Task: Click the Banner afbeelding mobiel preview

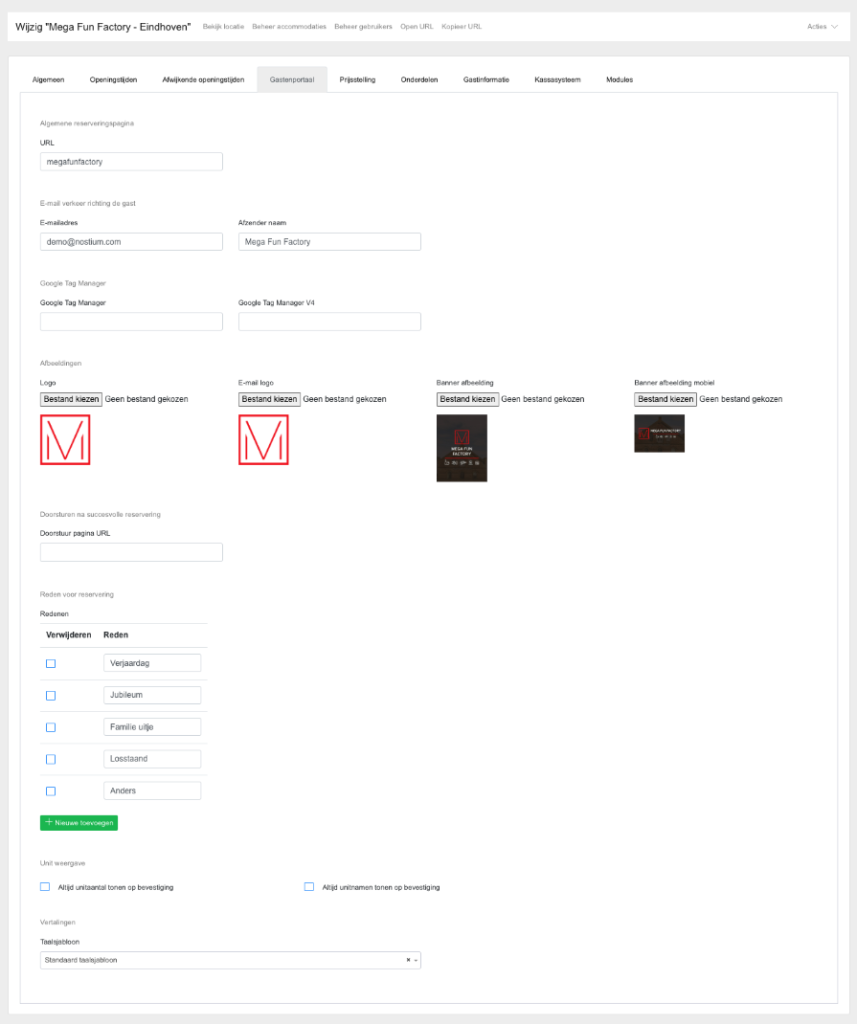Action: (x=659, y=433)
